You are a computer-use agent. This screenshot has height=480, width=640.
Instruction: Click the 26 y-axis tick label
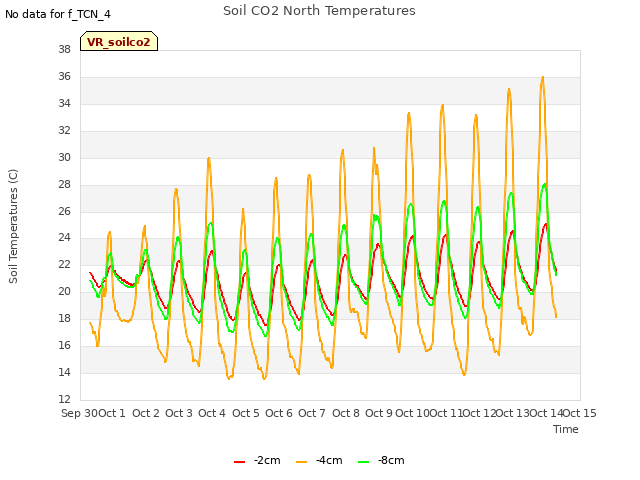64,211
